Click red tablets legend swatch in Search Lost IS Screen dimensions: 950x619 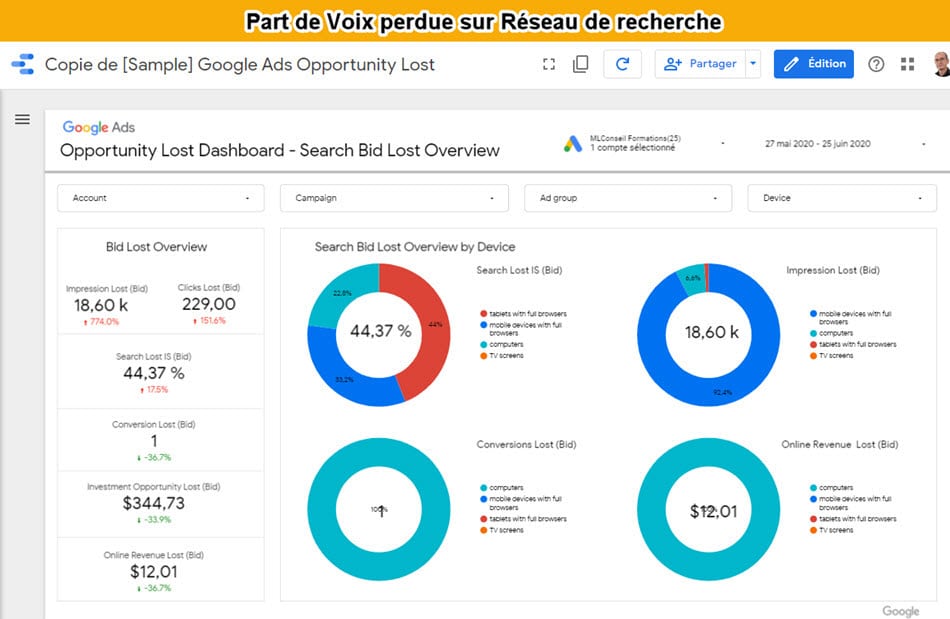coord(483,314)
